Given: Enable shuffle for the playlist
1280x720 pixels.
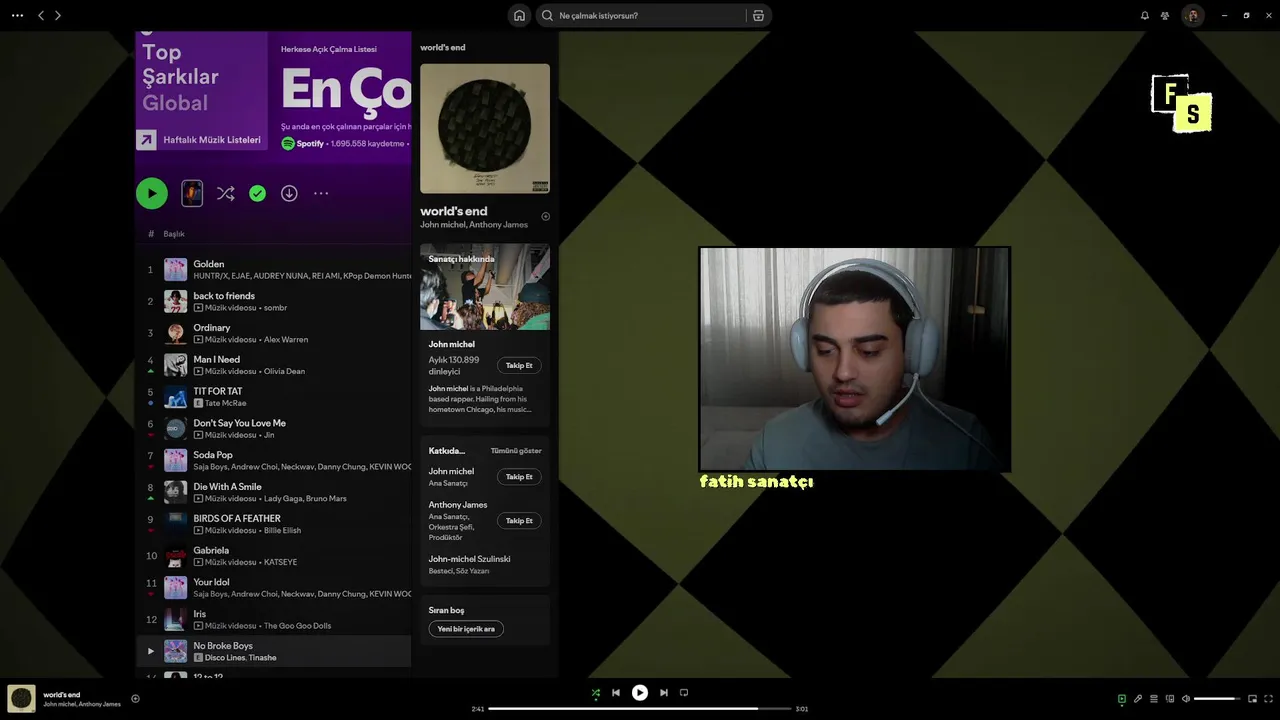Looking at the screenshot, I should click(x=226, y=193).
